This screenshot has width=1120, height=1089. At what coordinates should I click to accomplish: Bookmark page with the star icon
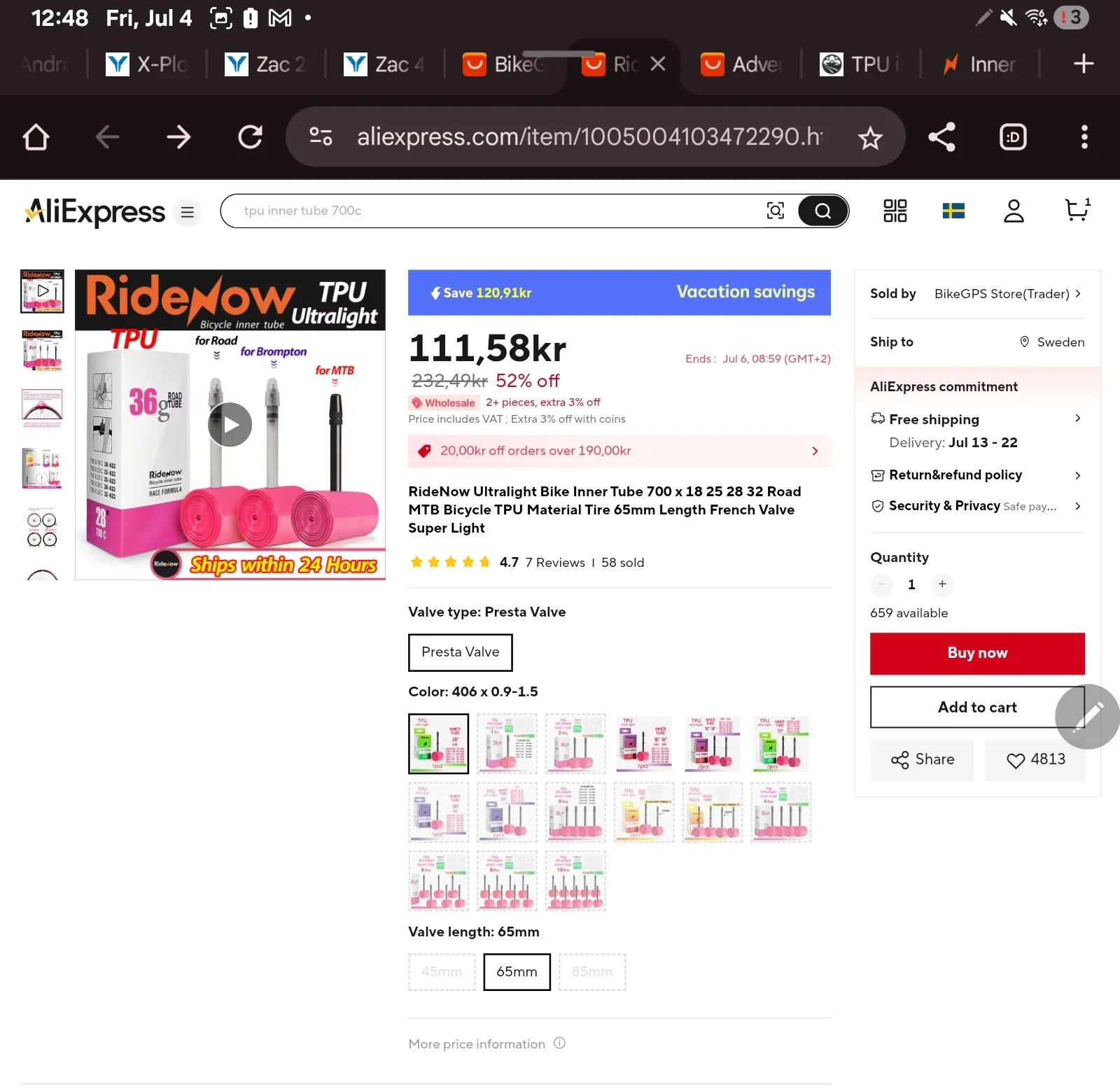point(870,137)
